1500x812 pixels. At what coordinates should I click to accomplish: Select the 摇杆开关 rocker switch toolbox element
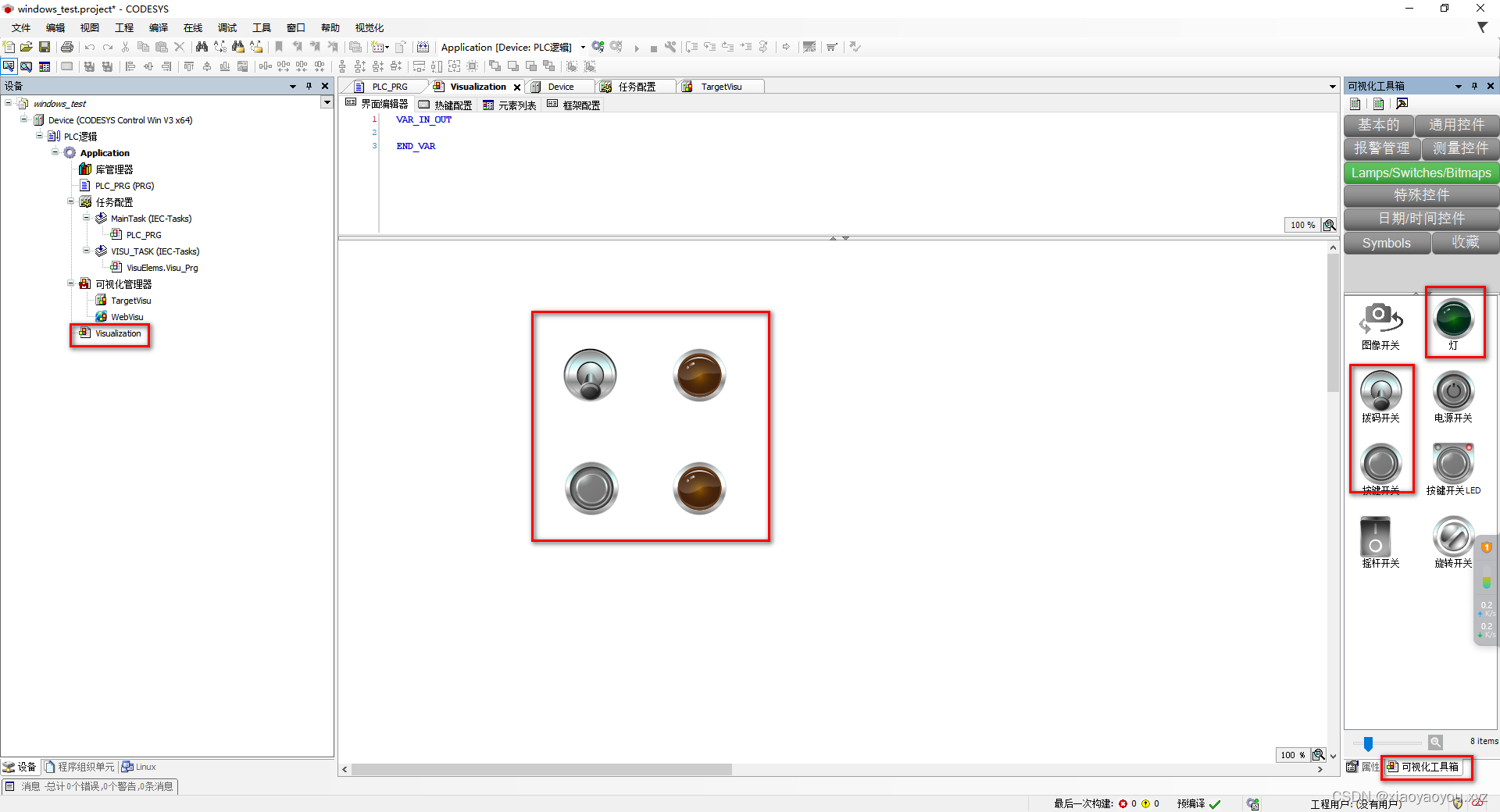click(x=1380, y=542)
